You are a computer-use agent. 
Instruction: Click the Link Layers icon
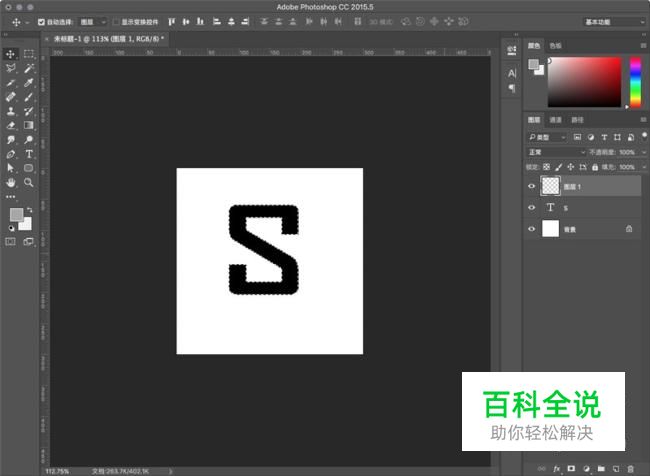541,469
